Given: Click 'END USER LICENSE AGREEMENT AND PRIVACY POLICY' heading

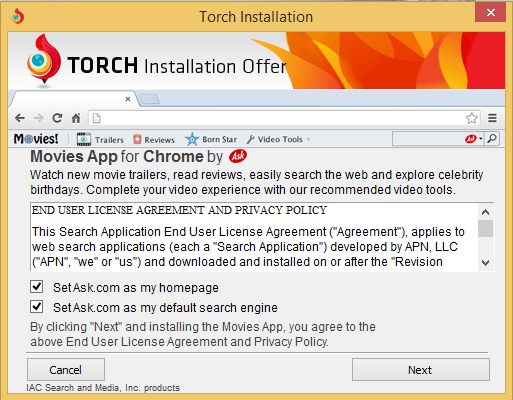Looking at the screenshot, I should (x=179, y=210).
